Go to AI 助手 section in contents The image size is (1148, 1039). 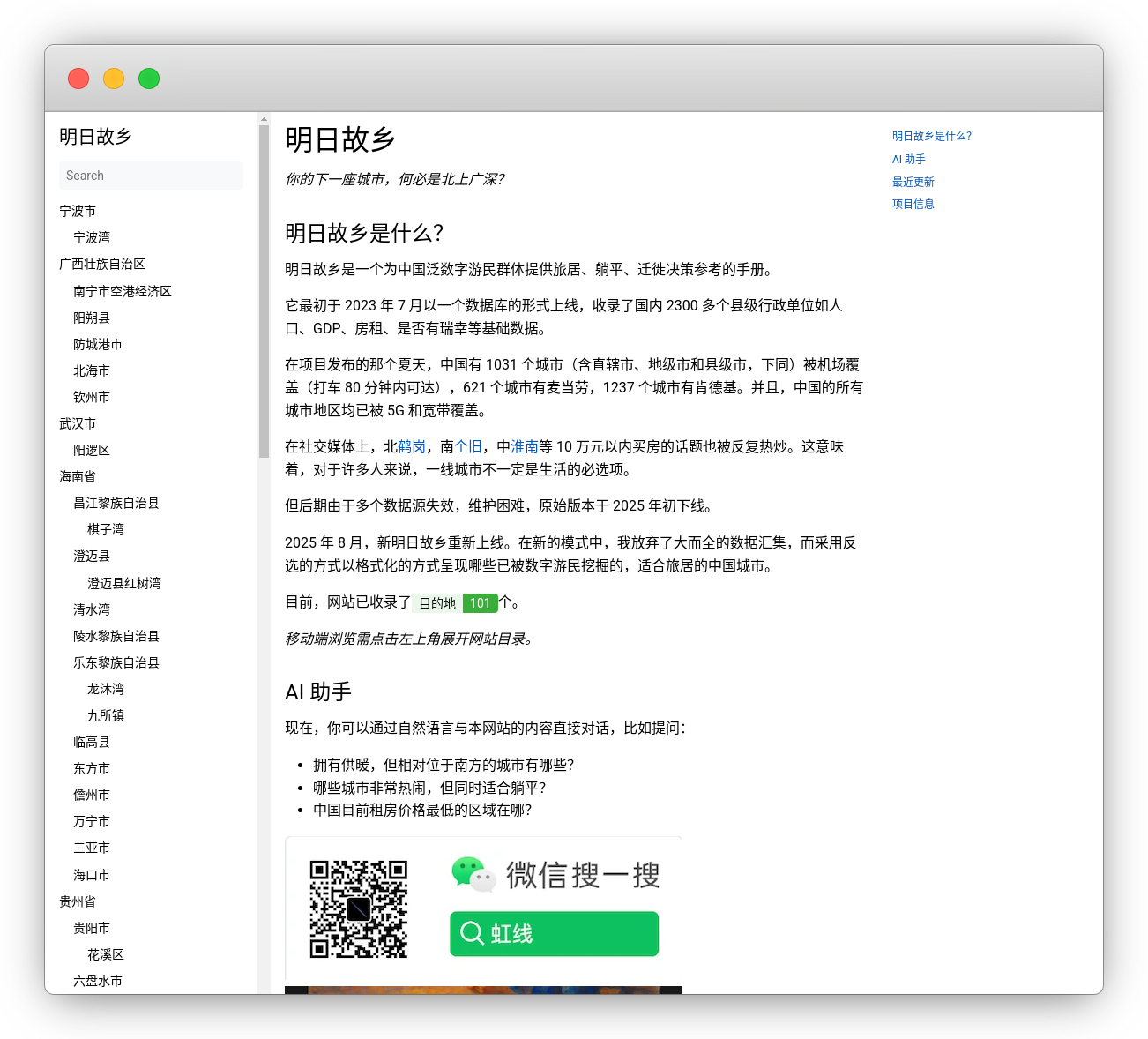click(908, 159)
